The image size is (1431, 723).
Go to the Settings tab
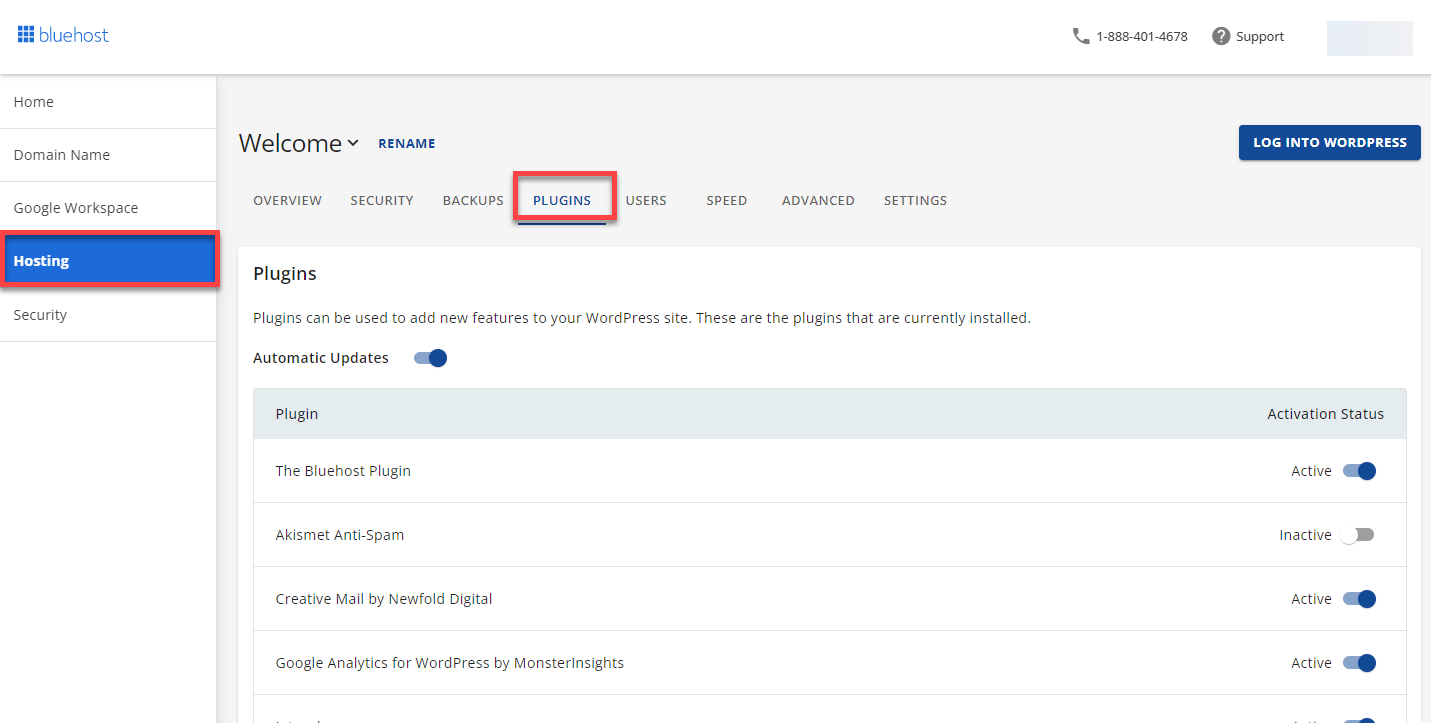[x=915, y=200]
